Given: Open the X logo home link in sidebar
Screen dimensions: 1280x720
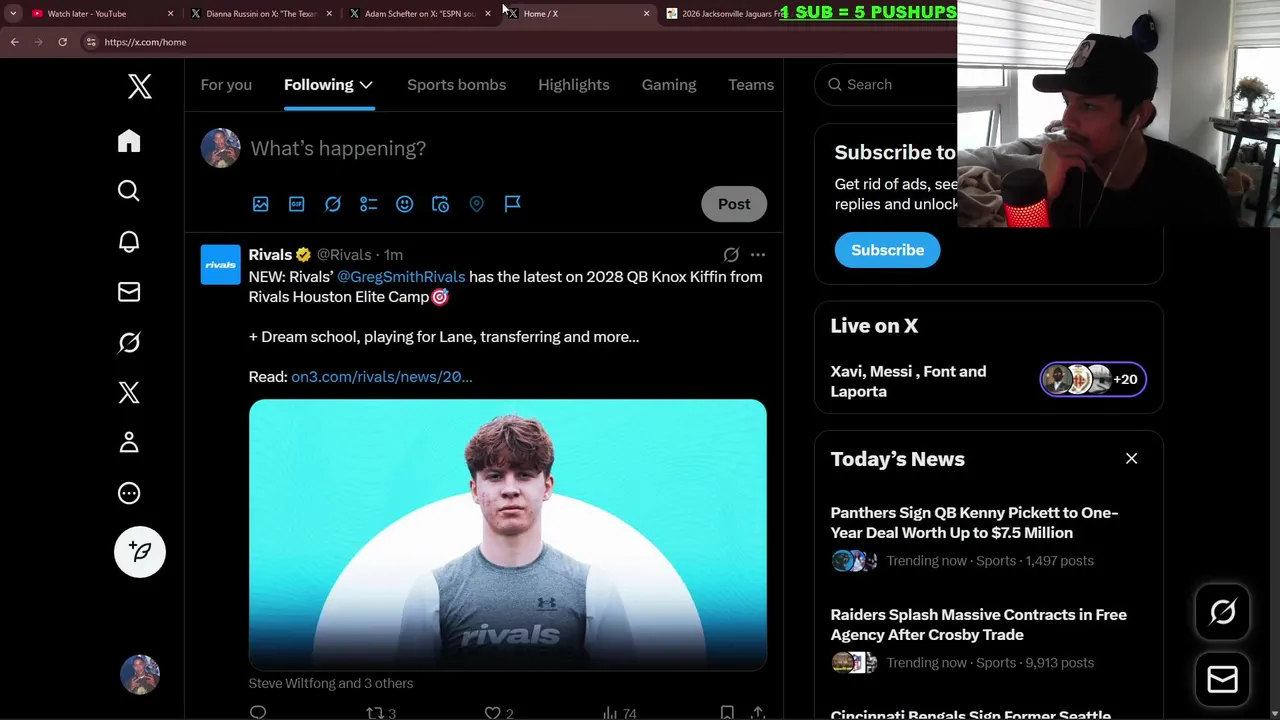Looking at the screenshot, I should pyautogui.click(x=140, y=86).
